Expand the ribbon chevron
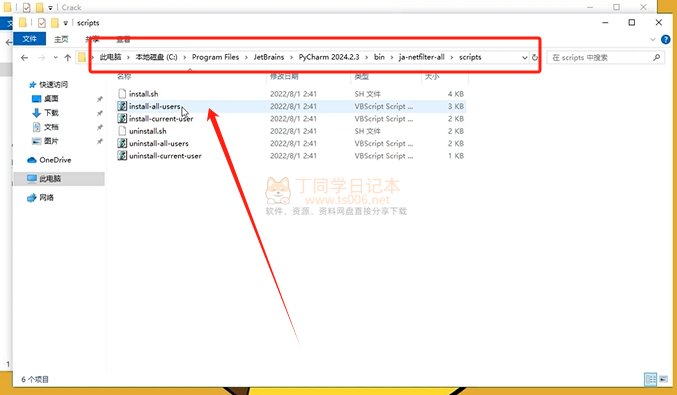Viewport: 677px width, 395px height. click(652, 39)
